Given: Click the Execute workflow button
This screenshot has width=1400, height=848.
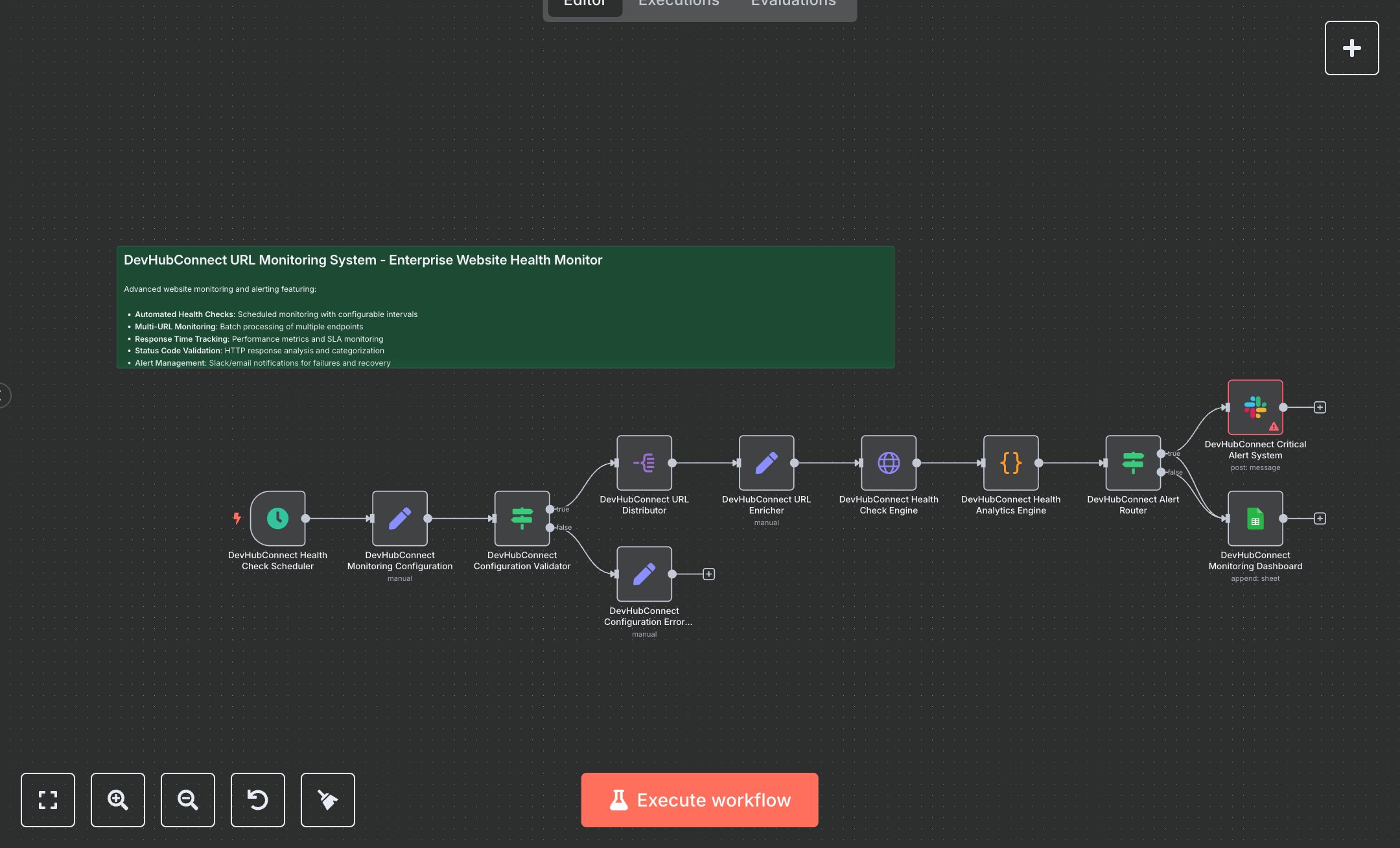Looking at the screenshot, I should pos(699,800).
